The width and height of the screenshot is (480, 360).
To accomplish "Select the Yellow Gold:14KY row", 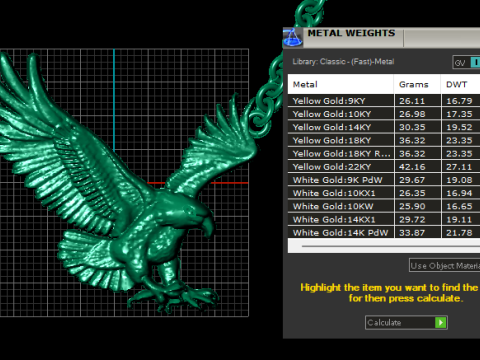I will point(384,127).
